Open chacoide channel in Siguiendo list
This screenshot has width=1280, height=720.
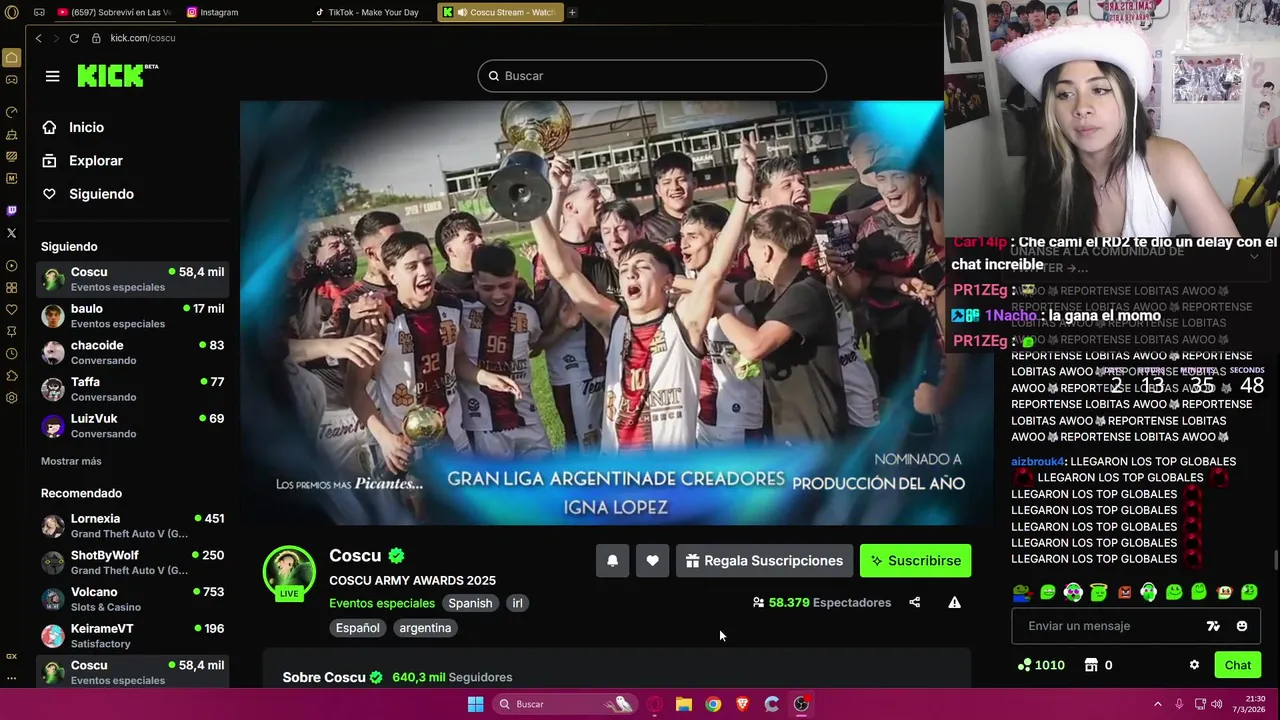133,352
